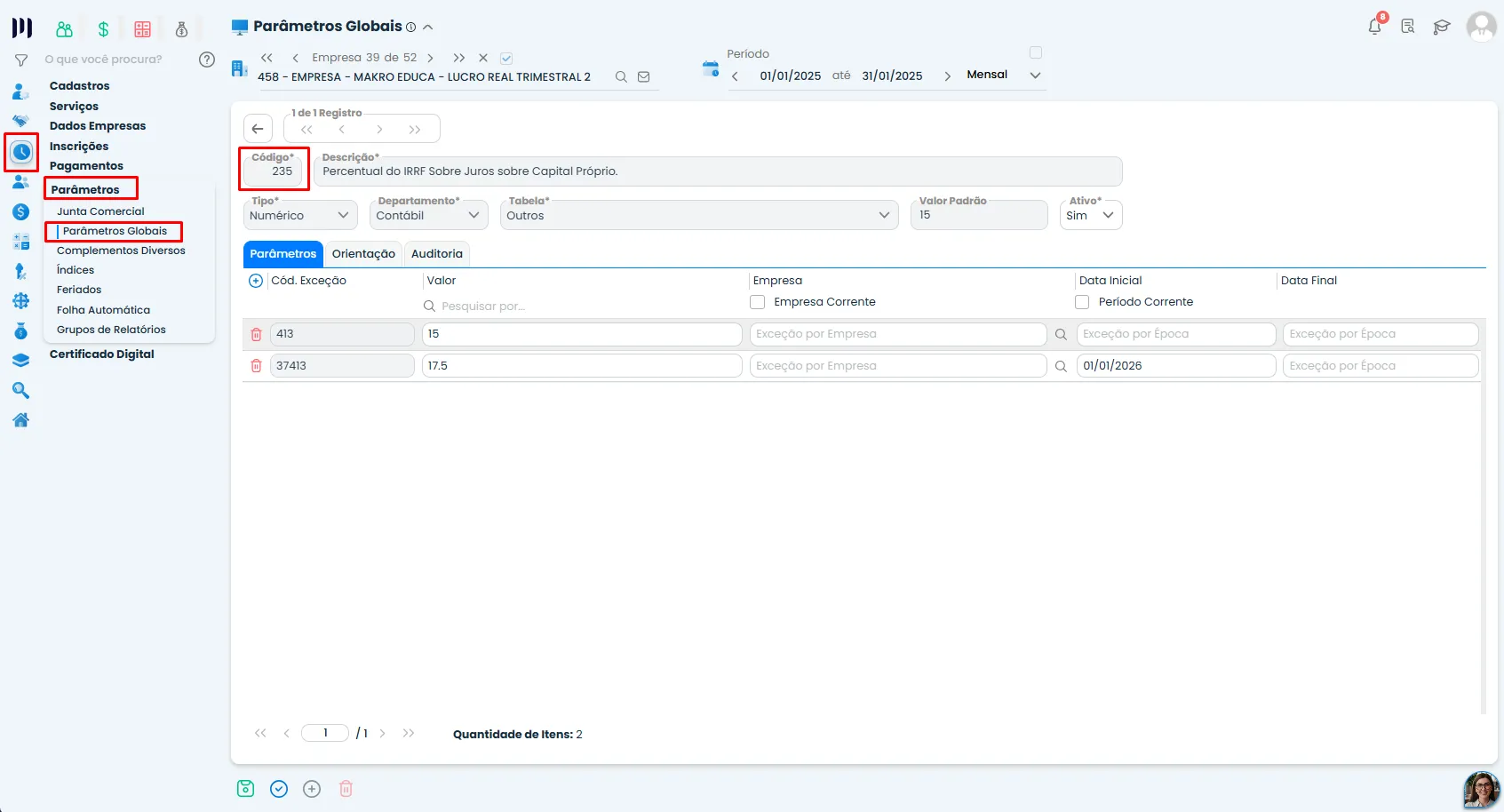This screenshot has width=1504, height=812.
Task: Click the green save icon at bottom
Action: point(246,789)
